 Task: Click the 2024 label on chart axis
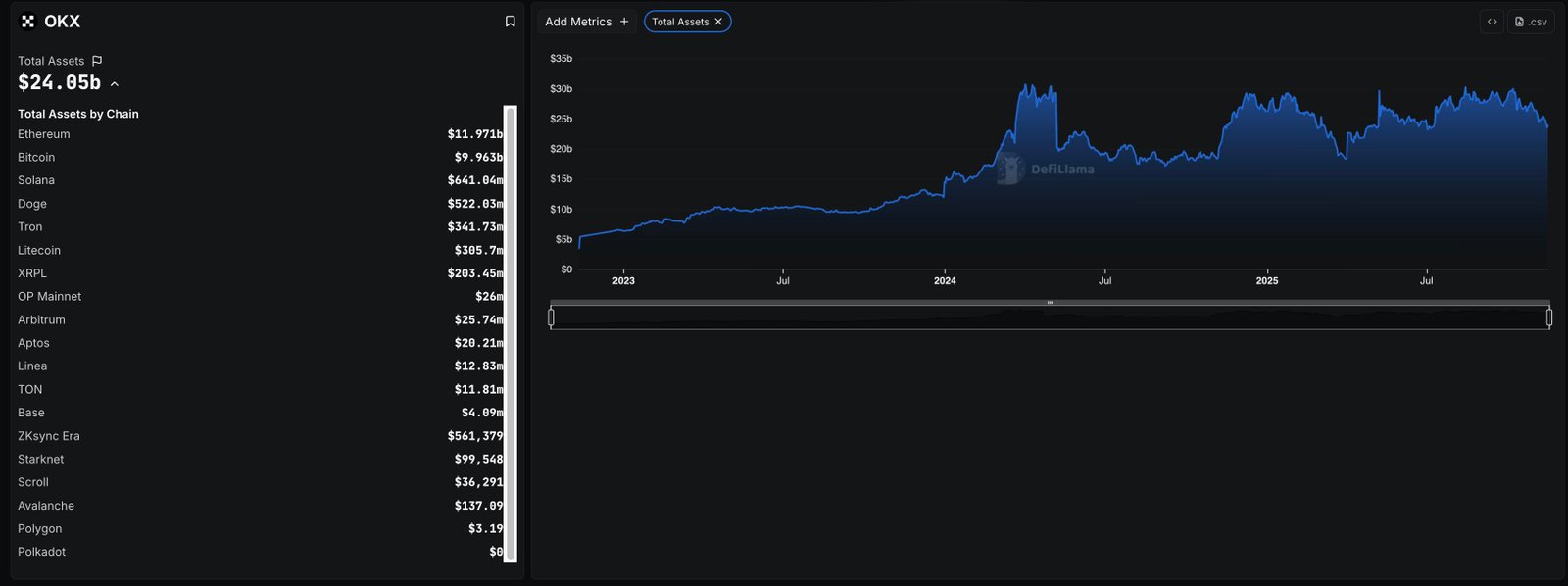945,281
